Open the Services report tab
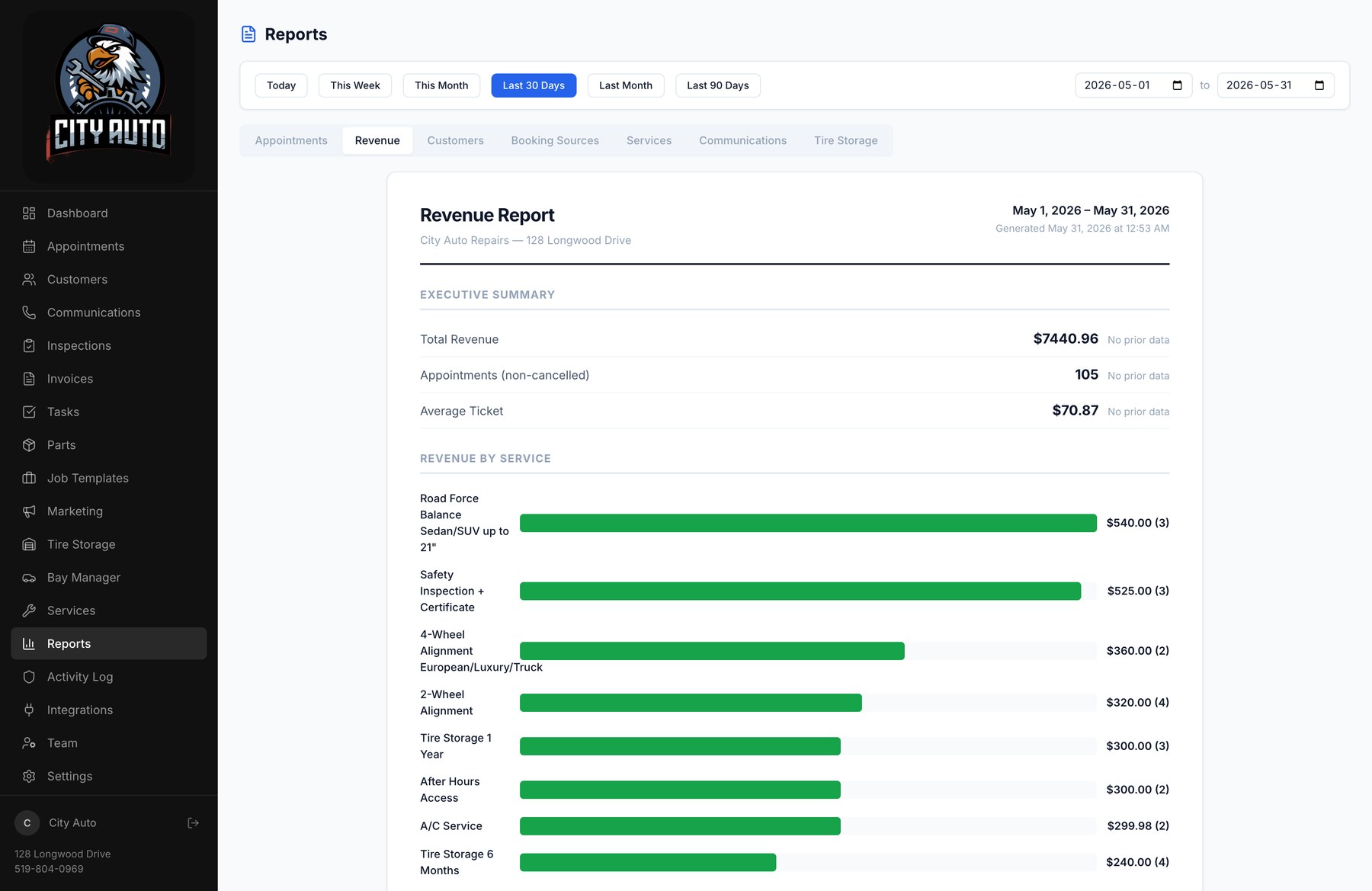The height and width of the screenshot is (891, 1372). [649, 141]
